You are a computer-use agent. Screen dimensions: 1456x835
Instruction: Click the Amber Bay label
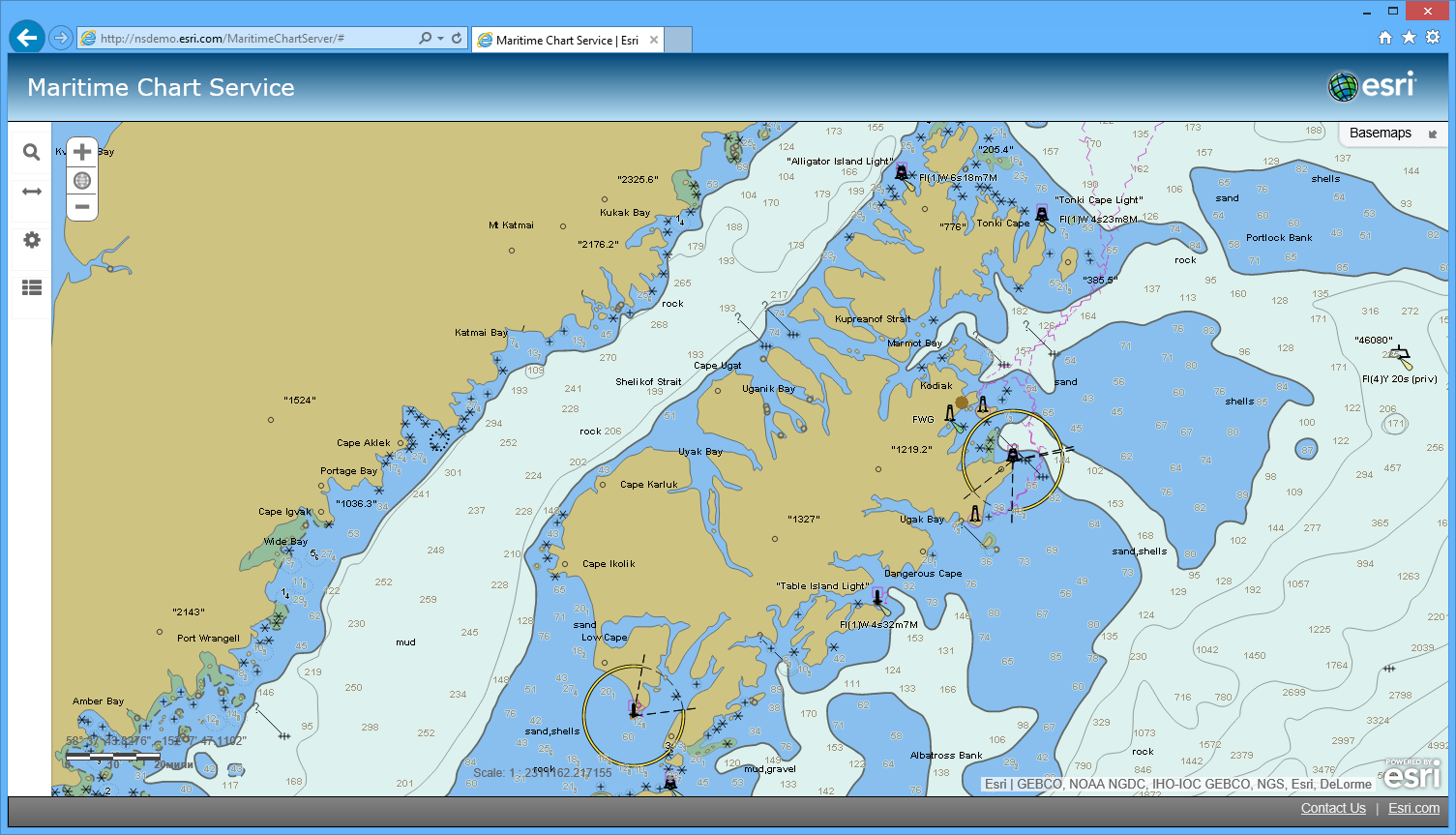[98, 701]
